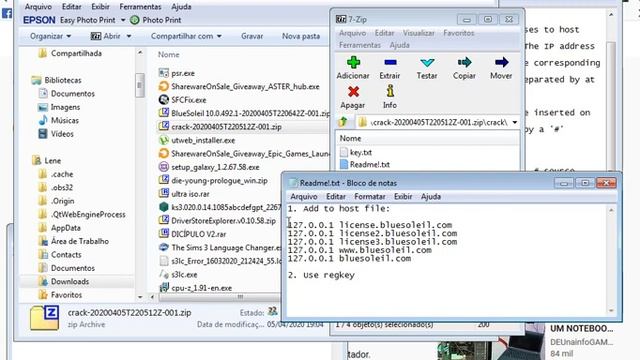The height and width of the screenshot is (360, 640).
Task: Open the 7-Zip Visualizar menu
Action: [x=419, y=33]
